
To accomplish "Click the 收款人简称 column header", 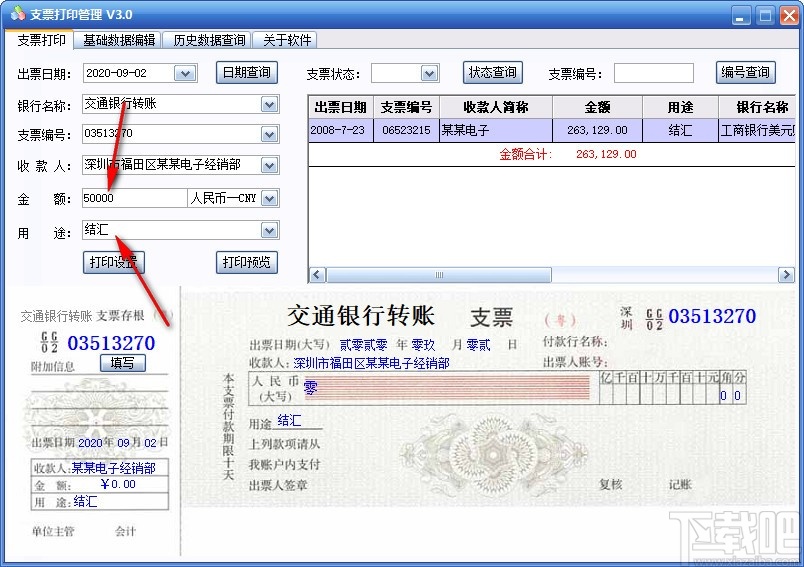I will click(x=495, y=107).
